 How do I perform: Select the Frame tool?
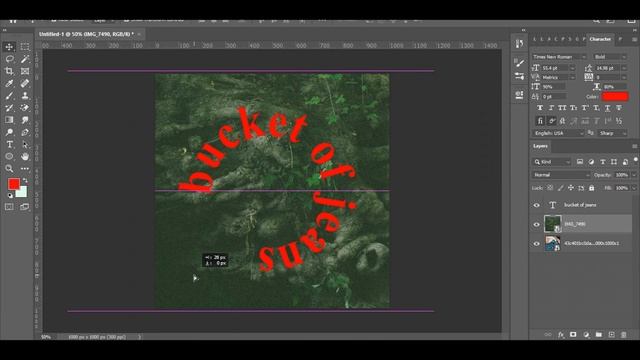25,71
